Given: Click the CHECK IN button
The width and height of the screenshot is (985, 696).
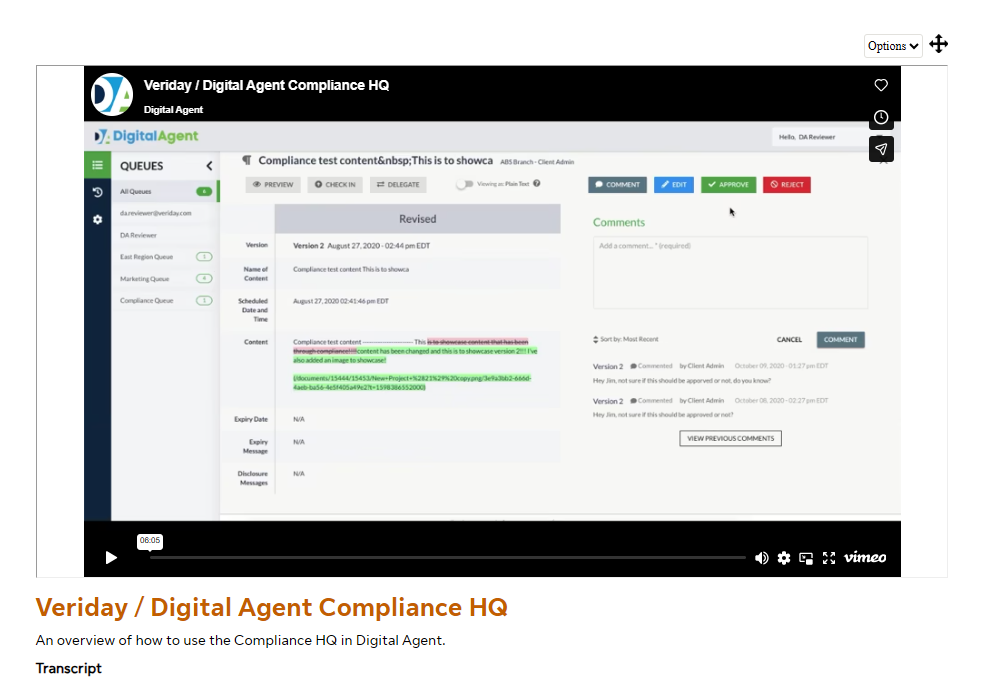Looking at the screenshot, I should [335, 185].
